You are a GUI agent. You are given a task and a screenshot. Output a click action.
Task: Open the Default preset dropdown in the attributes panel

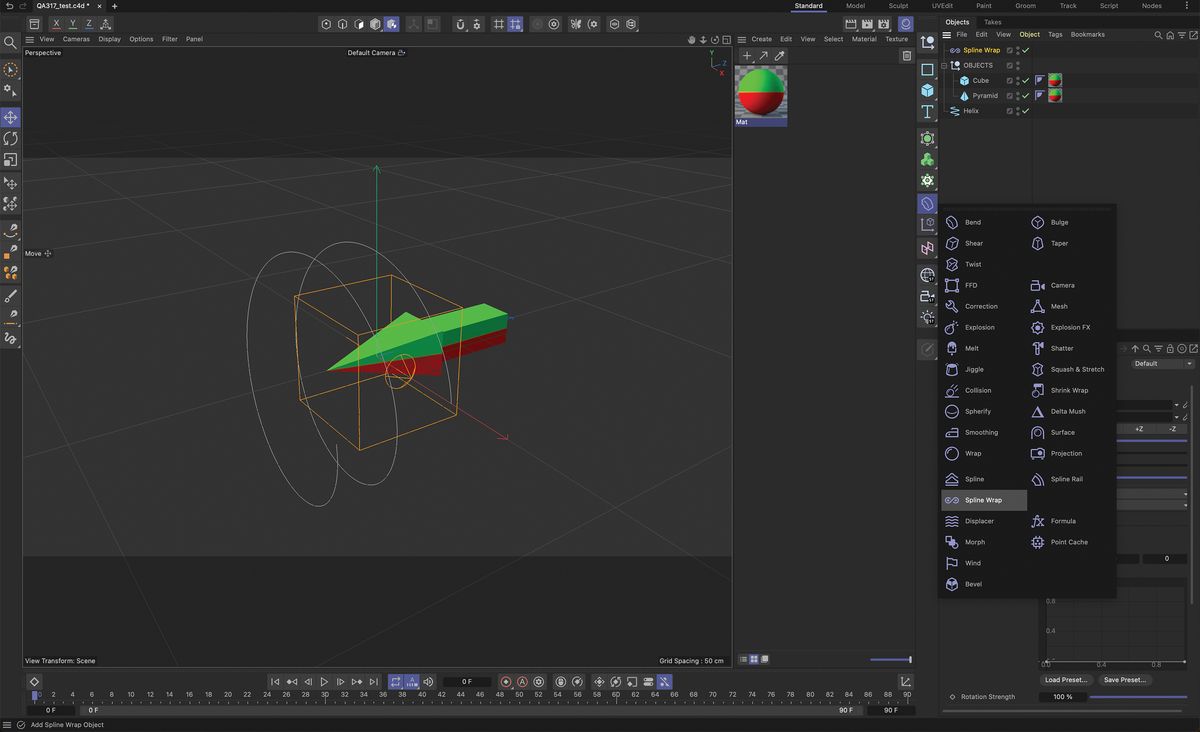point(1162,364)
